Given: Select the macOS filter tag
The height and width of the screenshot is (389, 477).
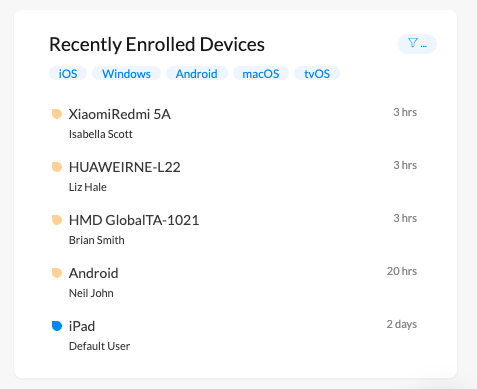Looking at the screenshot, I should (x=261, y=73).
